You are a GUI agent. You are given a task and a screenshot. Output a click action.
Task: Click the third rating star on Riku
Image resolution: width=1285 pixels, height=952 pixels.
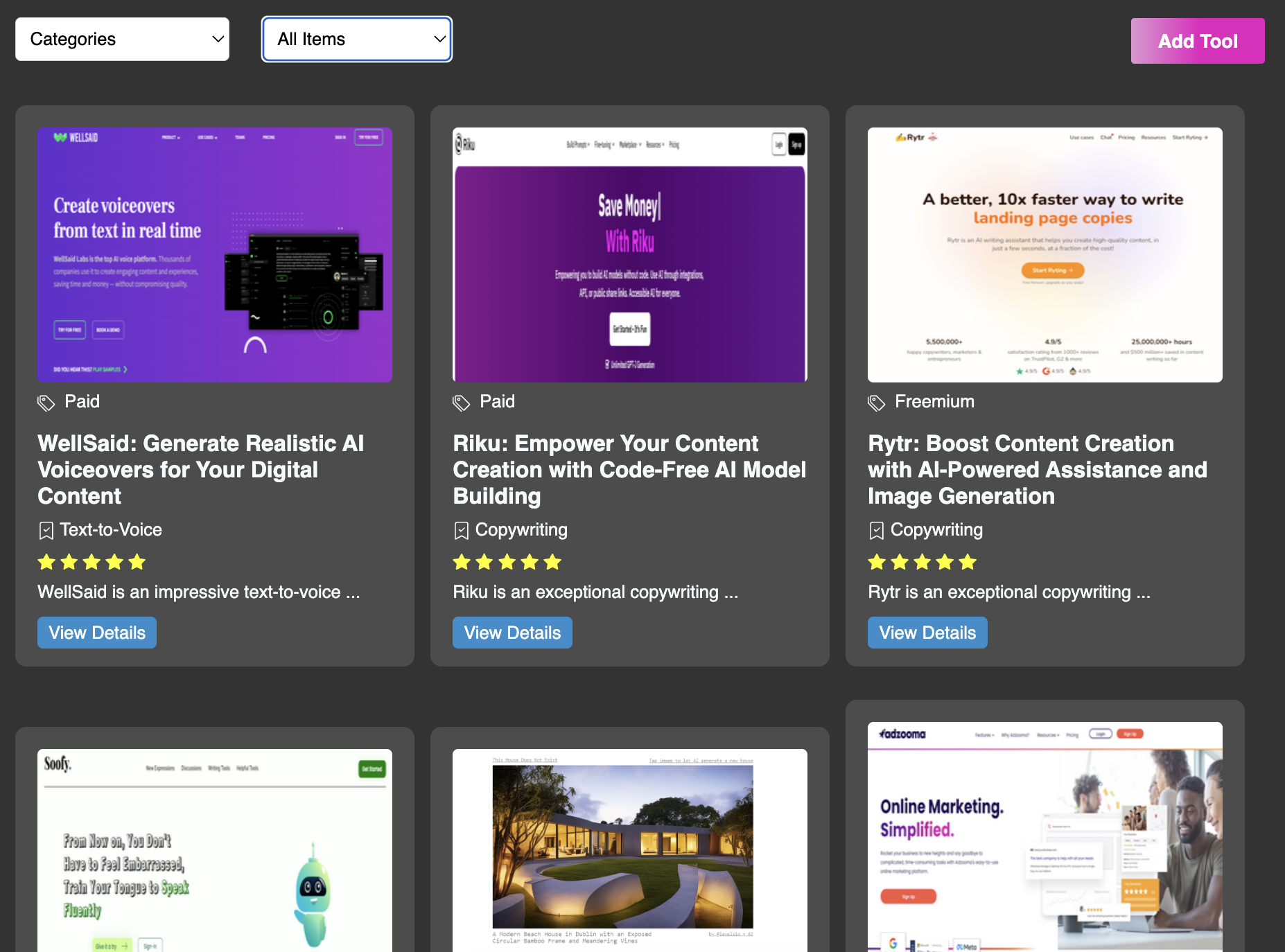pyautogui.click(x=507, y=562)
